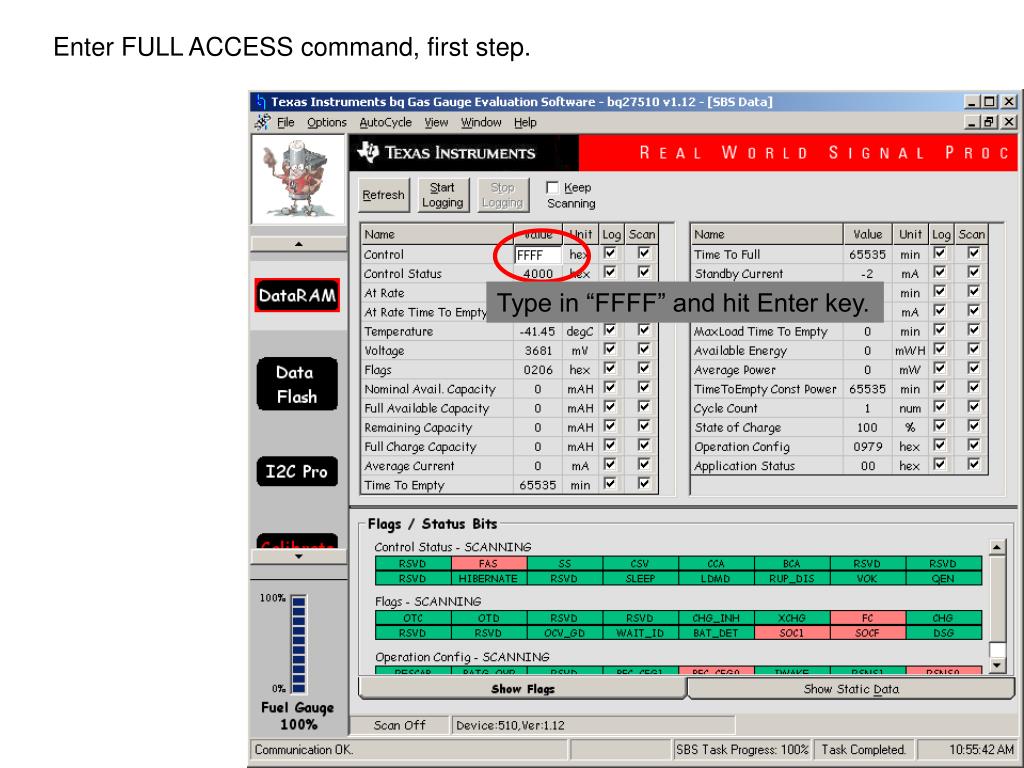Click the left table Name column header
1024x768 pixels.
pyautogui.click(x=437, y=234)
